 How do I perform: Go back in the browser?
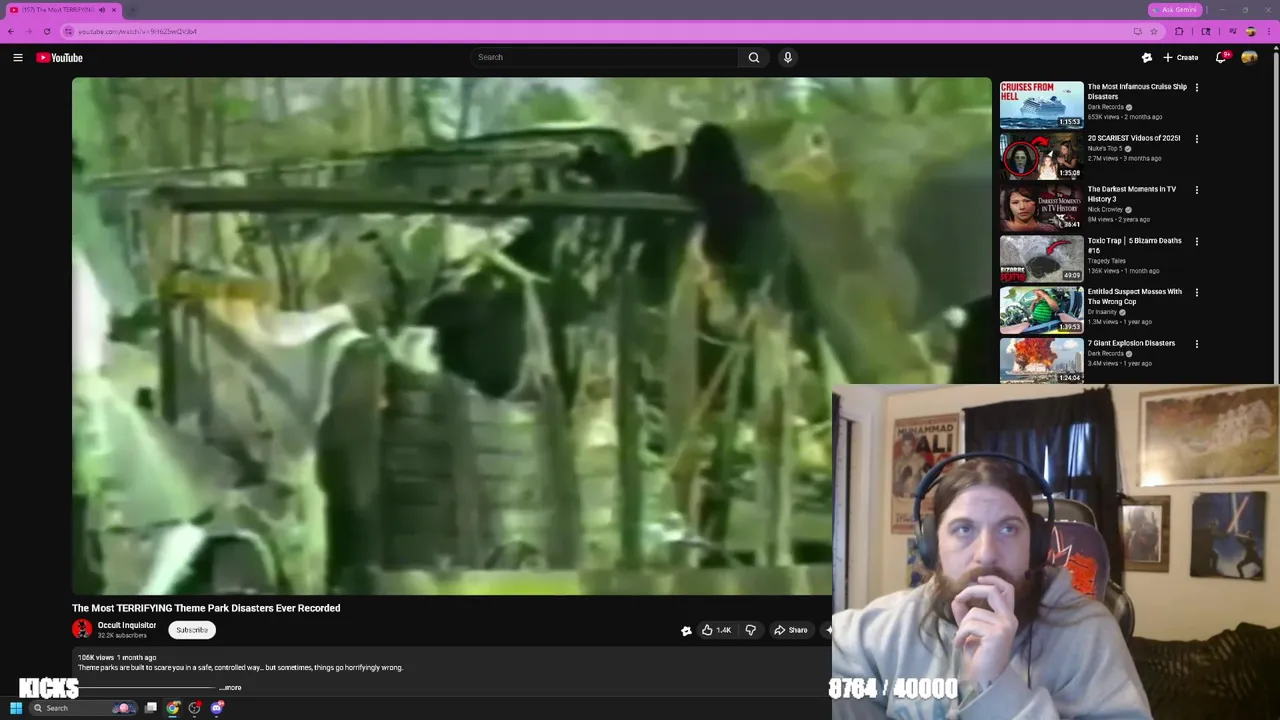coord(11,31)
